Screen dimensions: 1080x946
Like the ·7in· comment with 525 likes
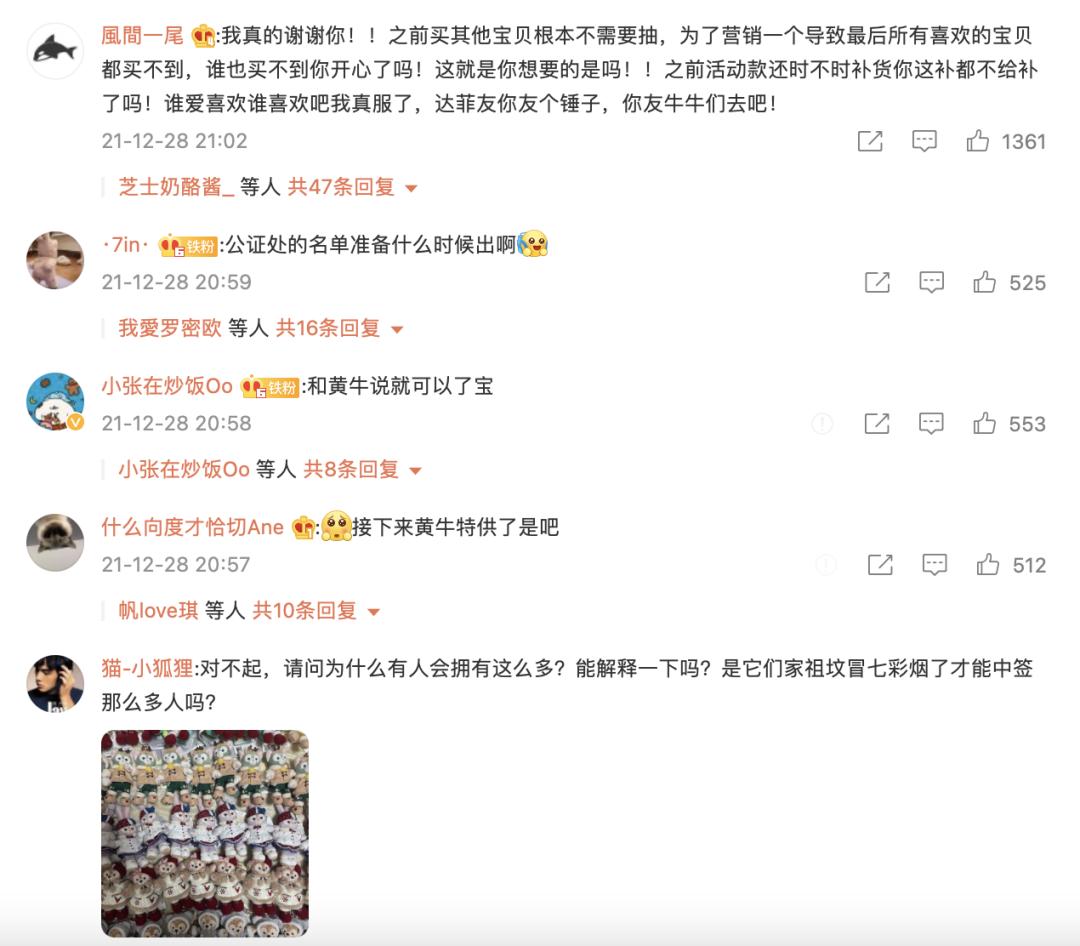tap(984, 282)
